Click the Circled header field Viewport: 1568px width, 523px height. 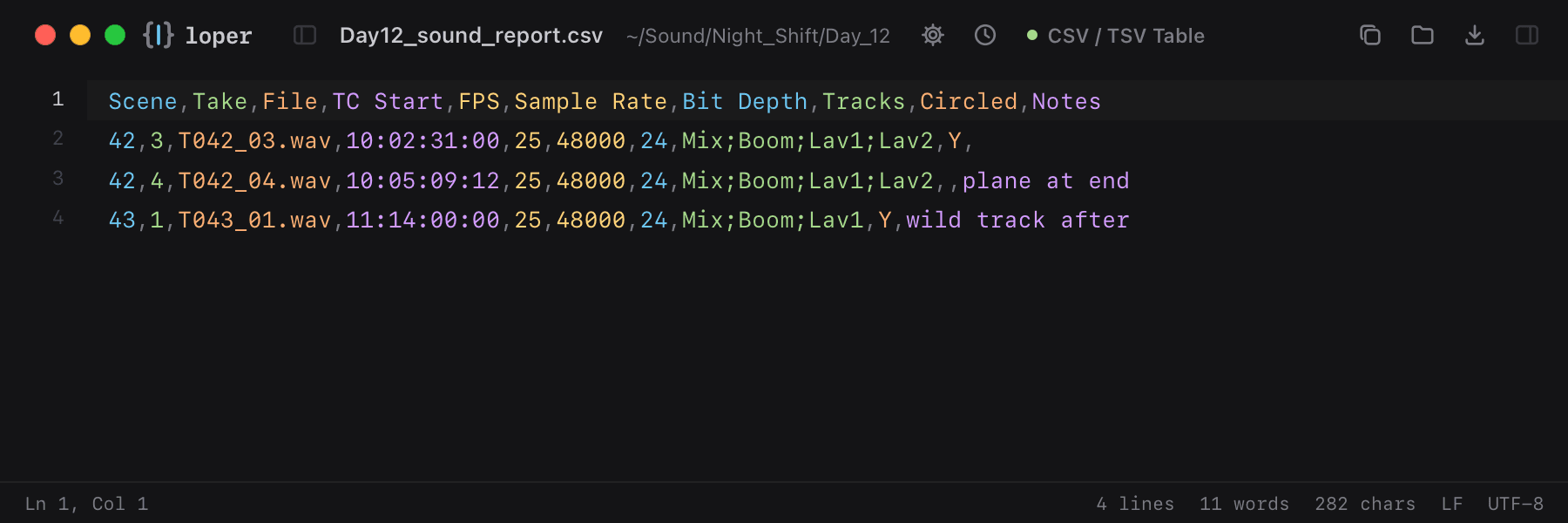coord(969,101)
